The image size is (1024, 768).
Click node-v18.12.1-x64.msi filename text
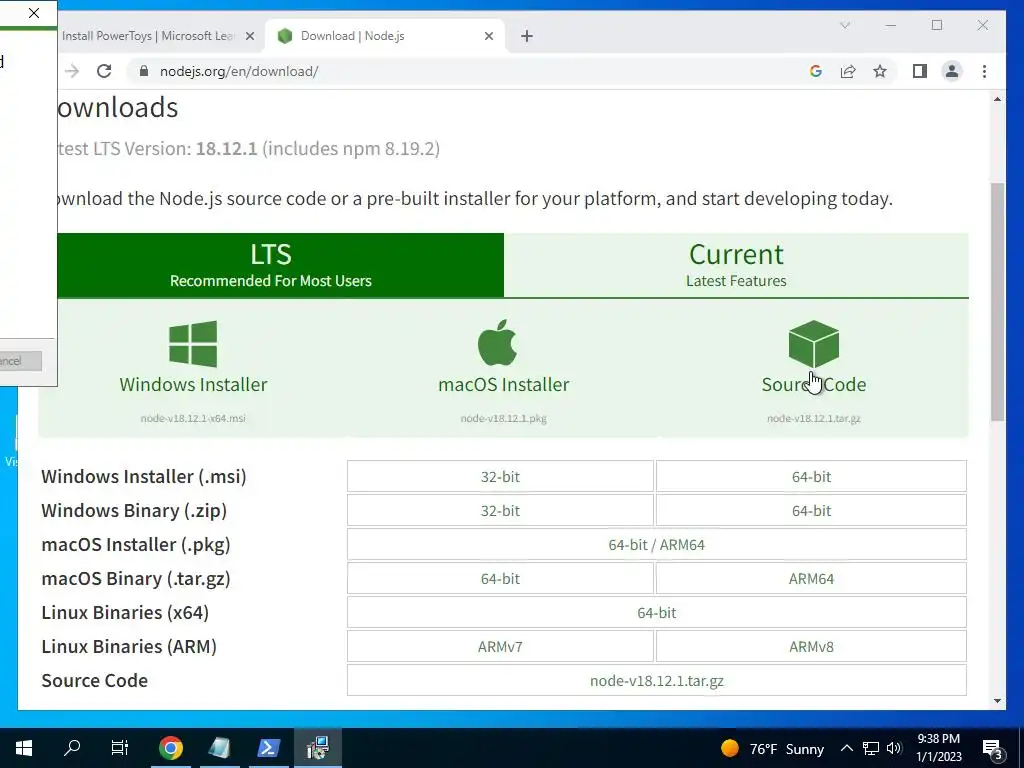point(193,418)
